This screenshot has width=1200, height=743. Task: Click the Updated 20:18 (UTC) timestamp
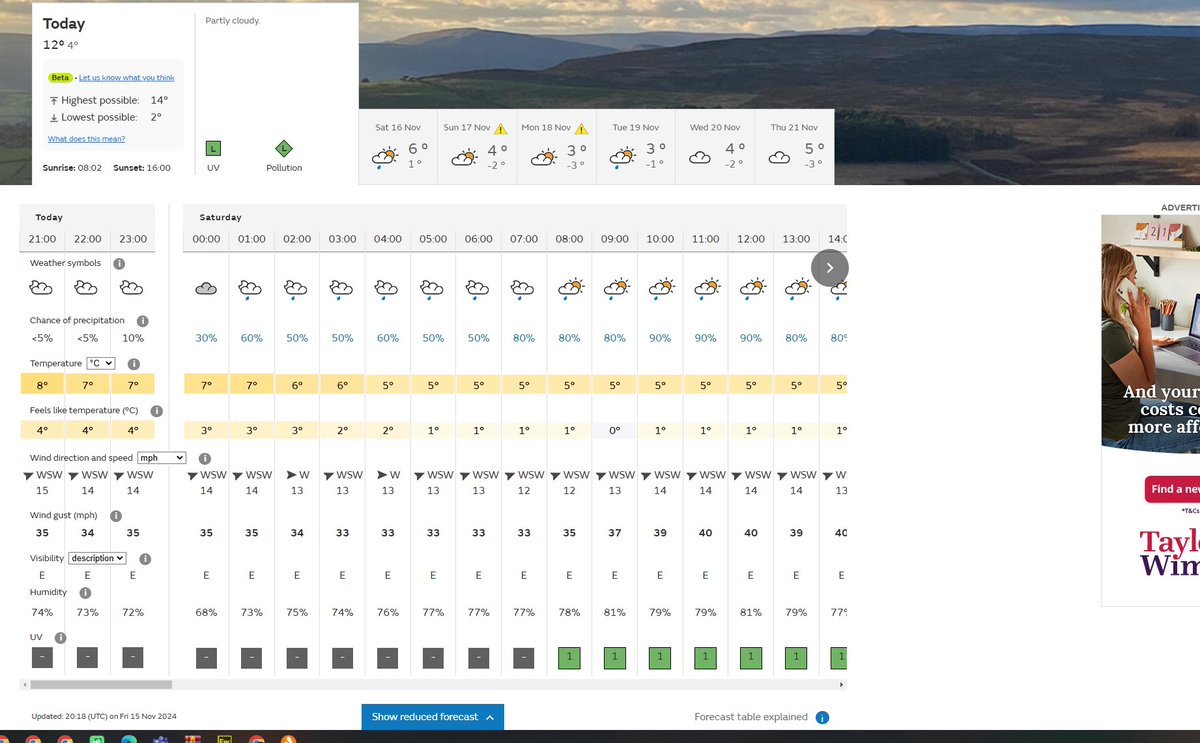pyautogui.click(x=104, y=717)
